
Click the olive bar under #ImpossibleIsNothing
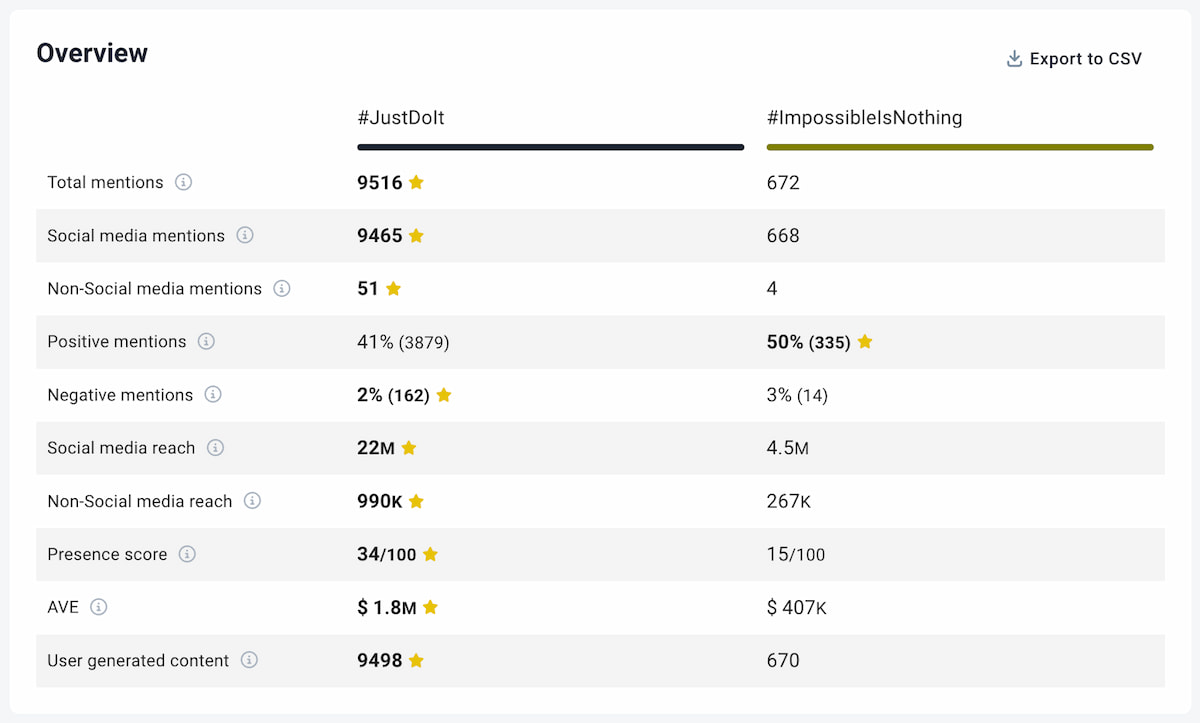(x=960, y=146)
